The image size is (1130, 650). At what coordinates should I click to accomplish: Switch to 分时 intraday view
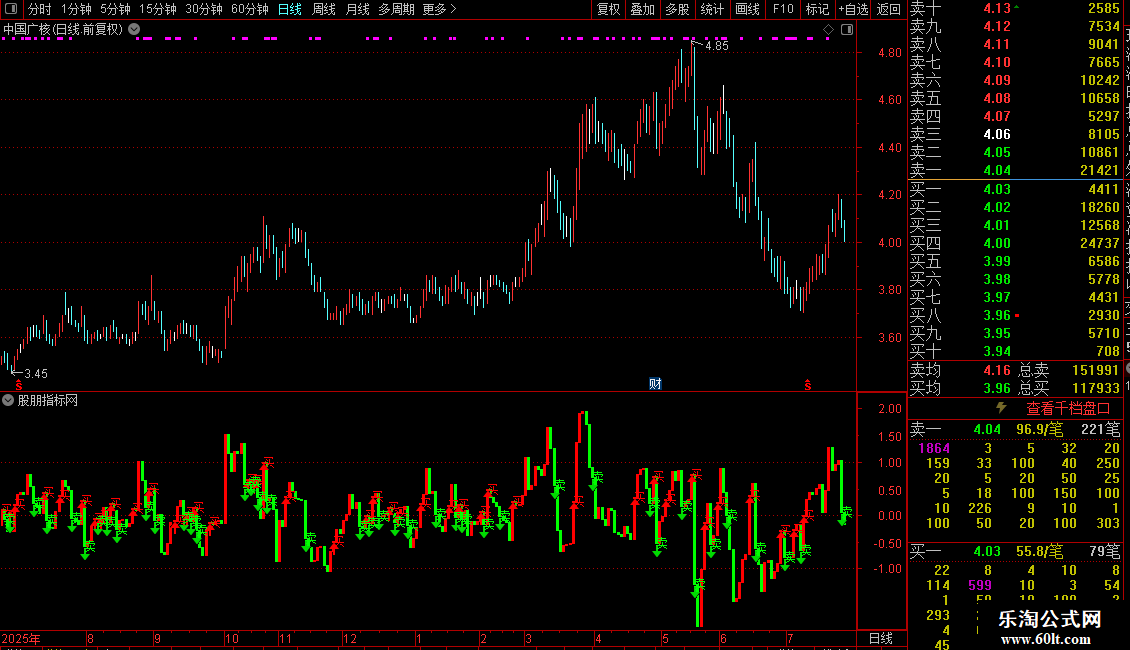click(40, 9)
